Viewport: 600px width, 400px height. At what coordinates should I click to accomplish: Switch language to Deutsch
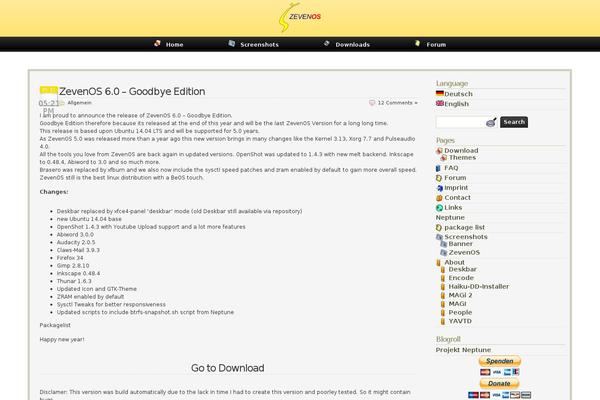(x=458, y=94)
